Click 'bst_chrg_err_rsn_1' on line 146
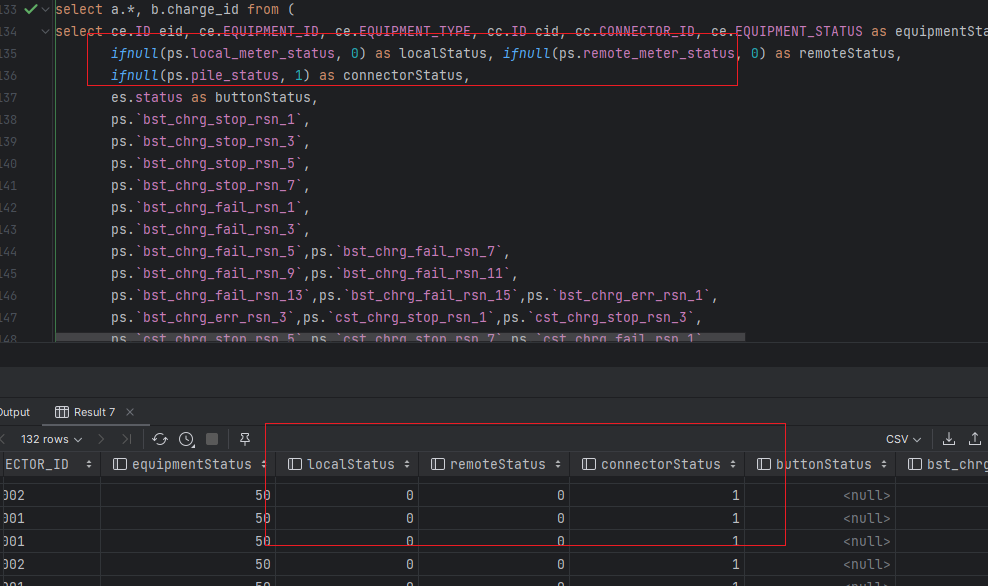 [x=631, y=296]
